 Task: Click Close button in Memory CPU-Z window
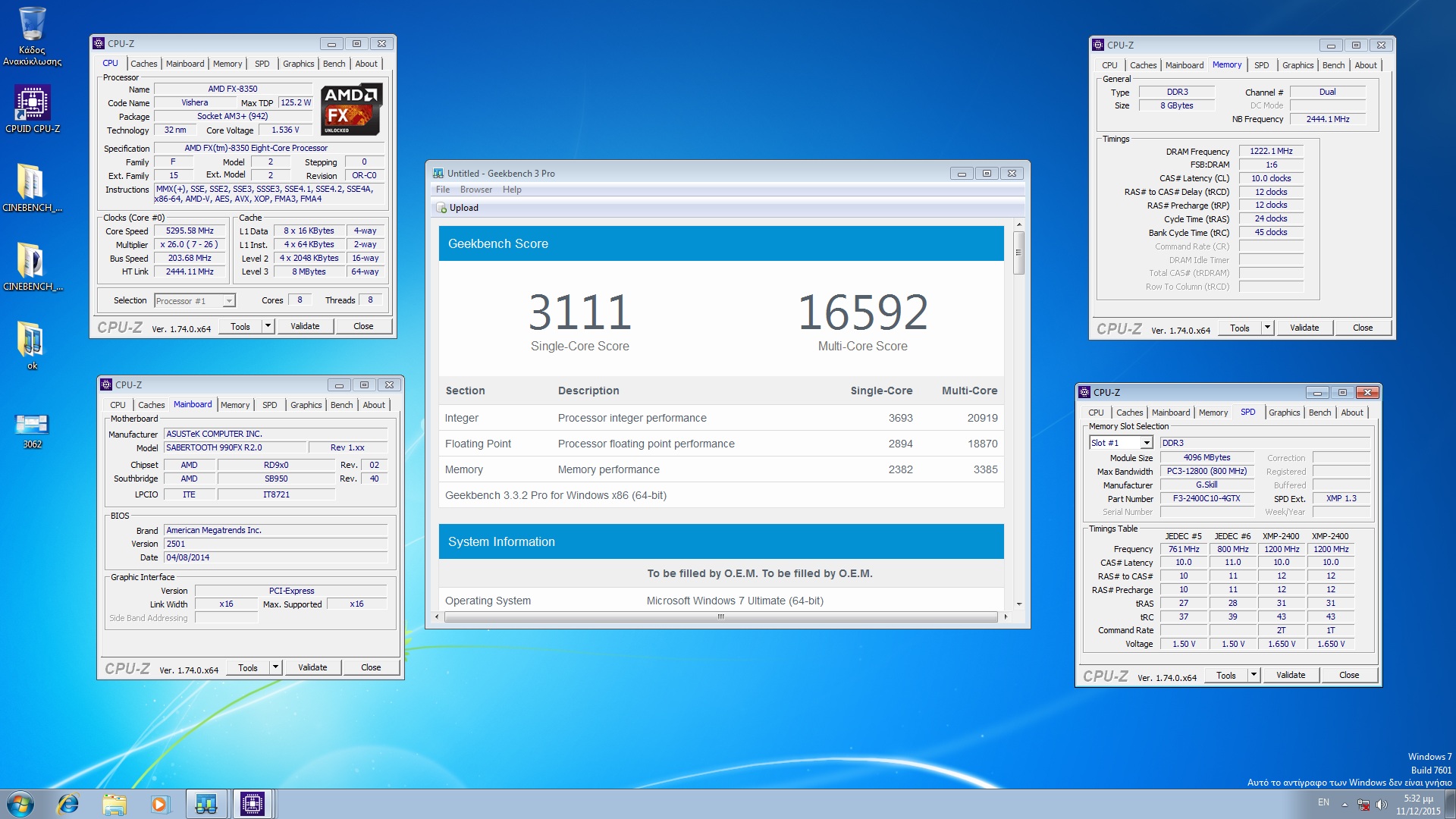click(x=1362, y=328)
